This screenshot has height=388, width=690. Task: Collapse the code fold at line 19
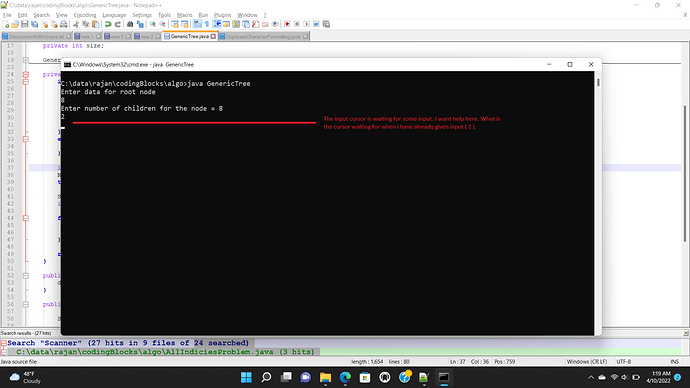26,60
